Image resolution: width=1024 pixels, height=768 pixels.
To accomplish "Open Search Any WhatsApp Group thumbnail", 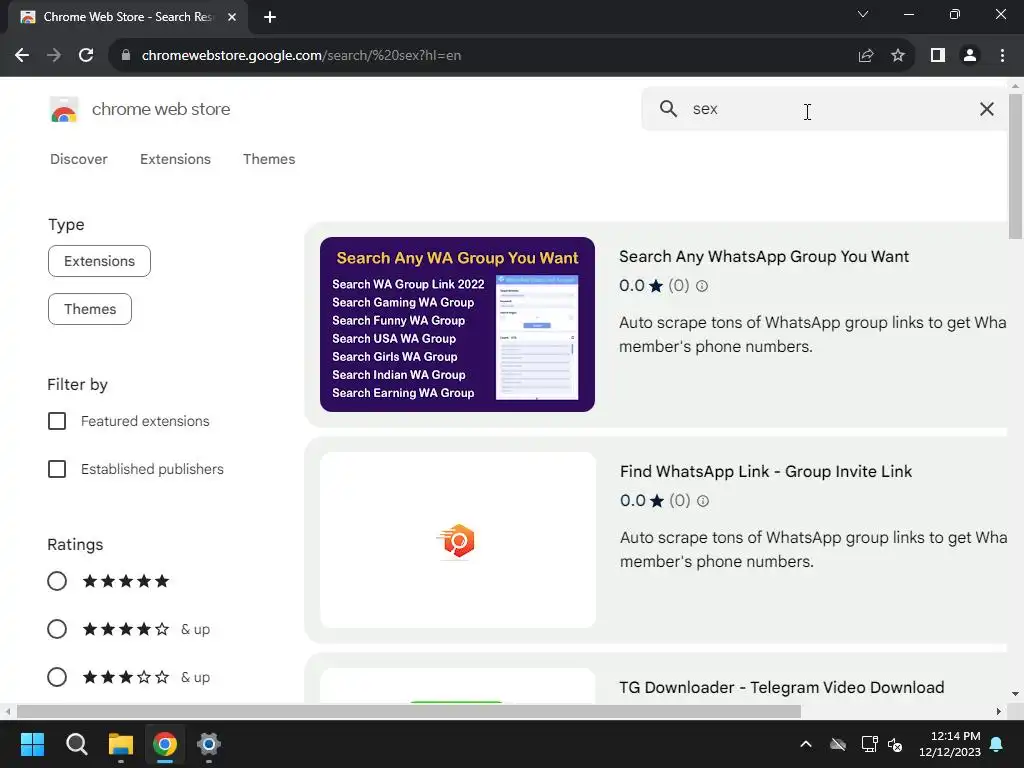I will [457, 325].
